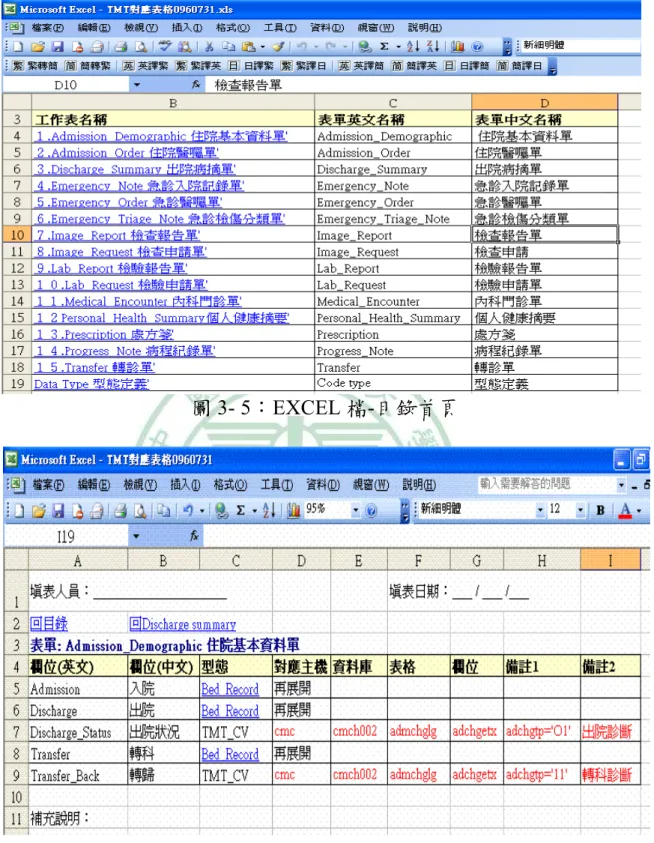
Task: Open font size 12 dropdown arrow
Action: point(580,510)
